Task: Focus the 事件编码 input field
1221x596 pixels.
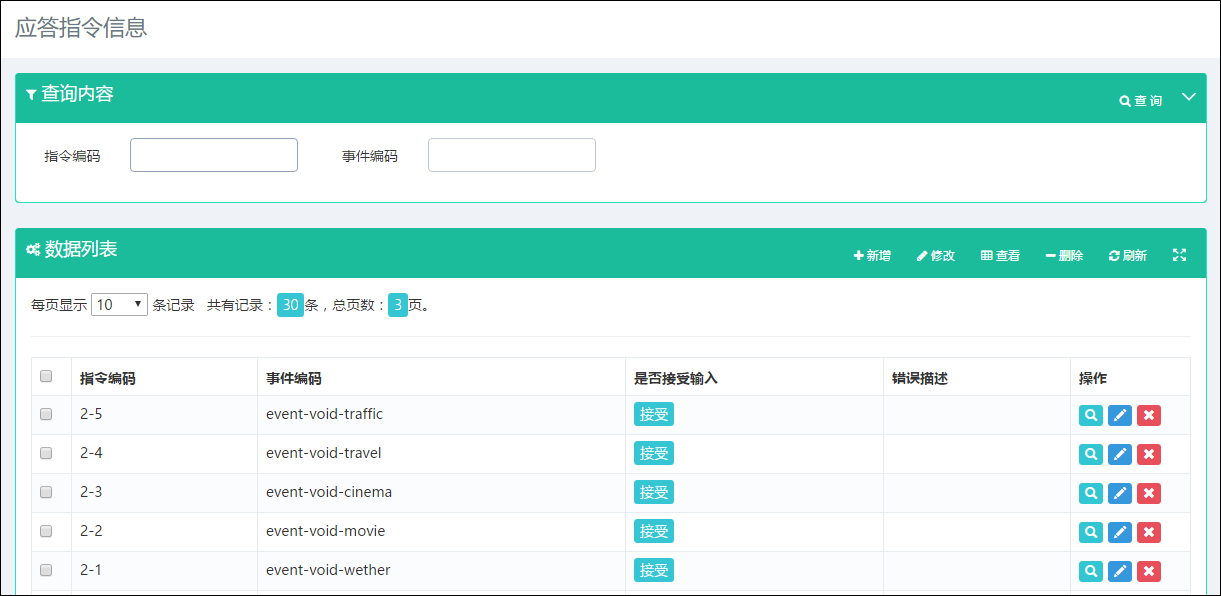Action: (x=512, y=155)
